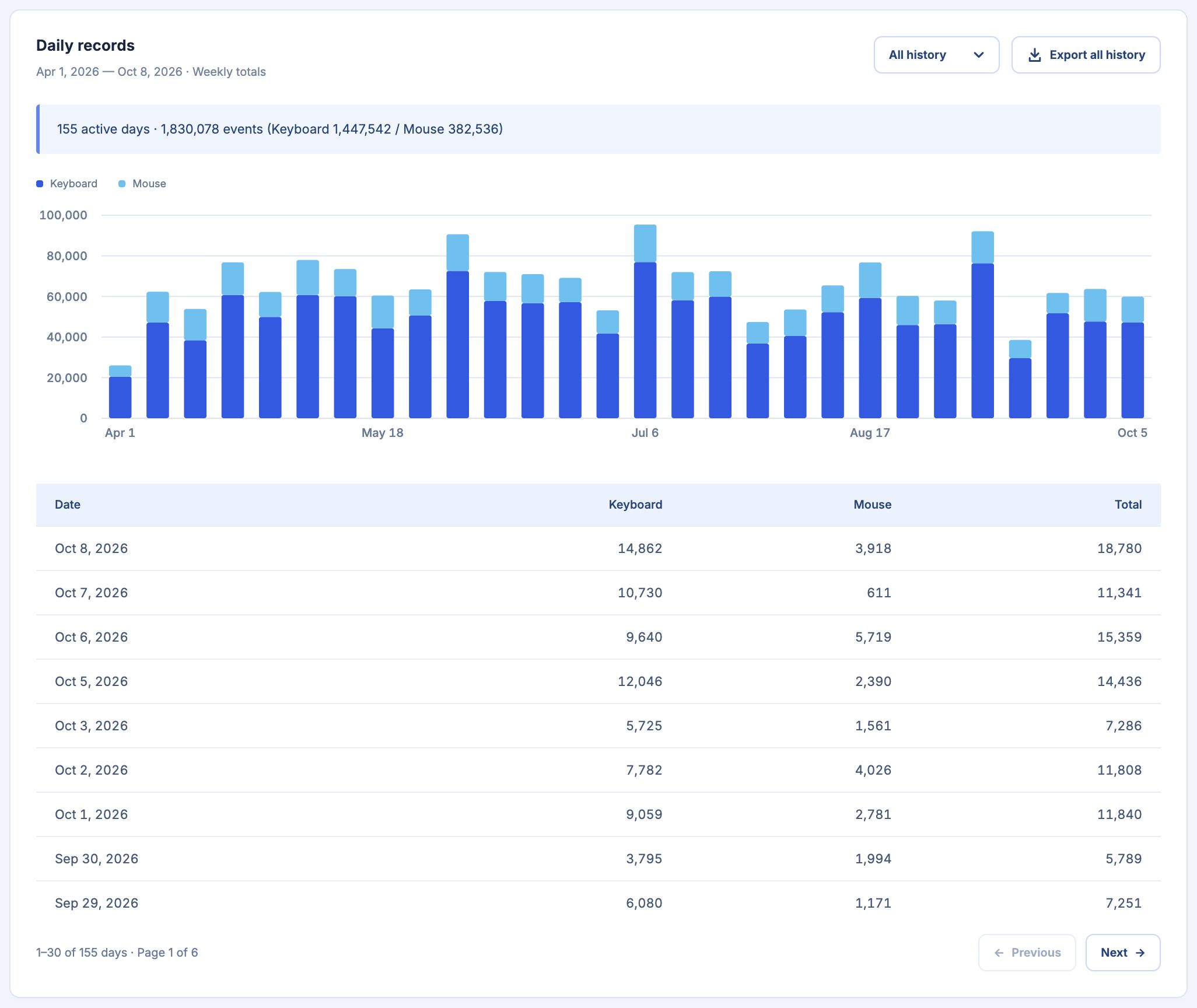This screenshot has width=1197, height=1008.
Task: Select the Oct 7, 2026 row date
Action: (92, 593)
